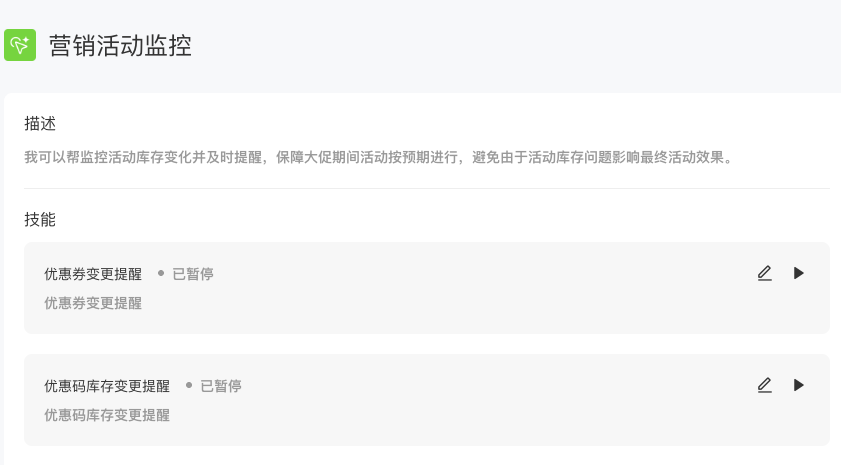
Task: Click the divider line below the description
Action: pos(427,188)
